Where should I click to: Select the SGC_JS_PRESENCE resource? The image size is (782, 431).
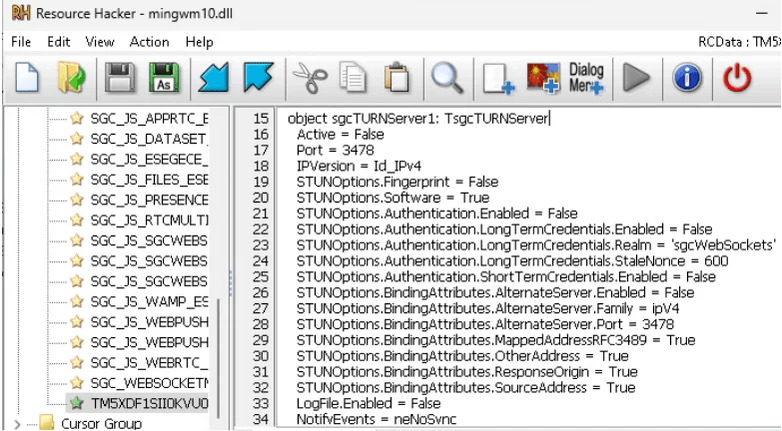(x=149, y=200)
